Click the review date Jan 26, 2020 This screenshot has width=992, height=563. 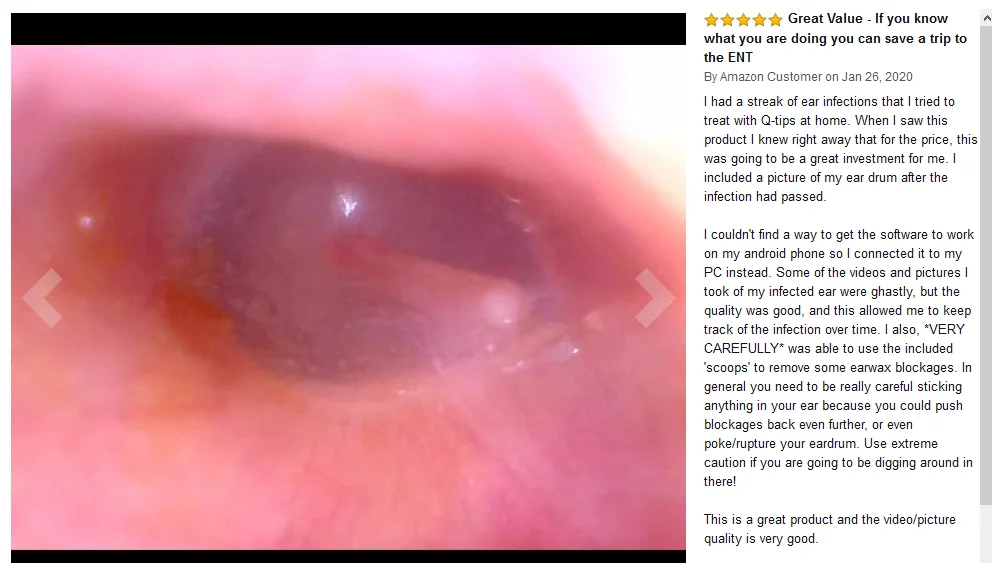point(877,77)
